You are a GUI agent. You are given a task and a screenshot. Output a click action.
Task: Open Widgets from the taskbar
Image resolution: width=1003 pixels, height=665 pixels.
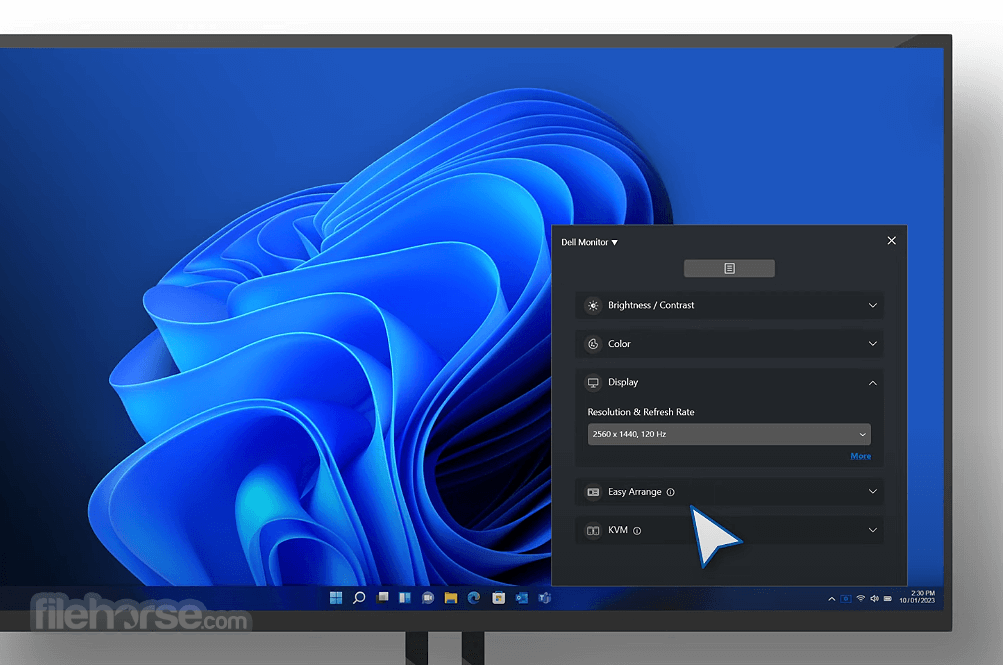pyautogui.click(x=405, y=598)
